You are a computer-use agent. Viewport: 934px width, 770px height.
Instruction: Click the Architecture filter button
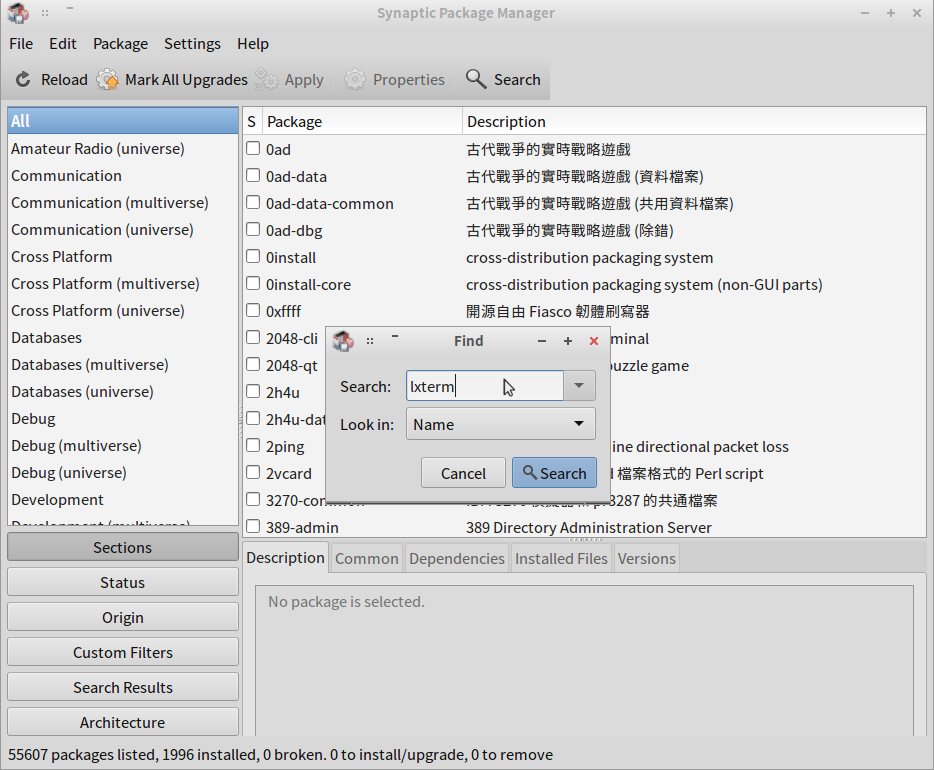123,722
